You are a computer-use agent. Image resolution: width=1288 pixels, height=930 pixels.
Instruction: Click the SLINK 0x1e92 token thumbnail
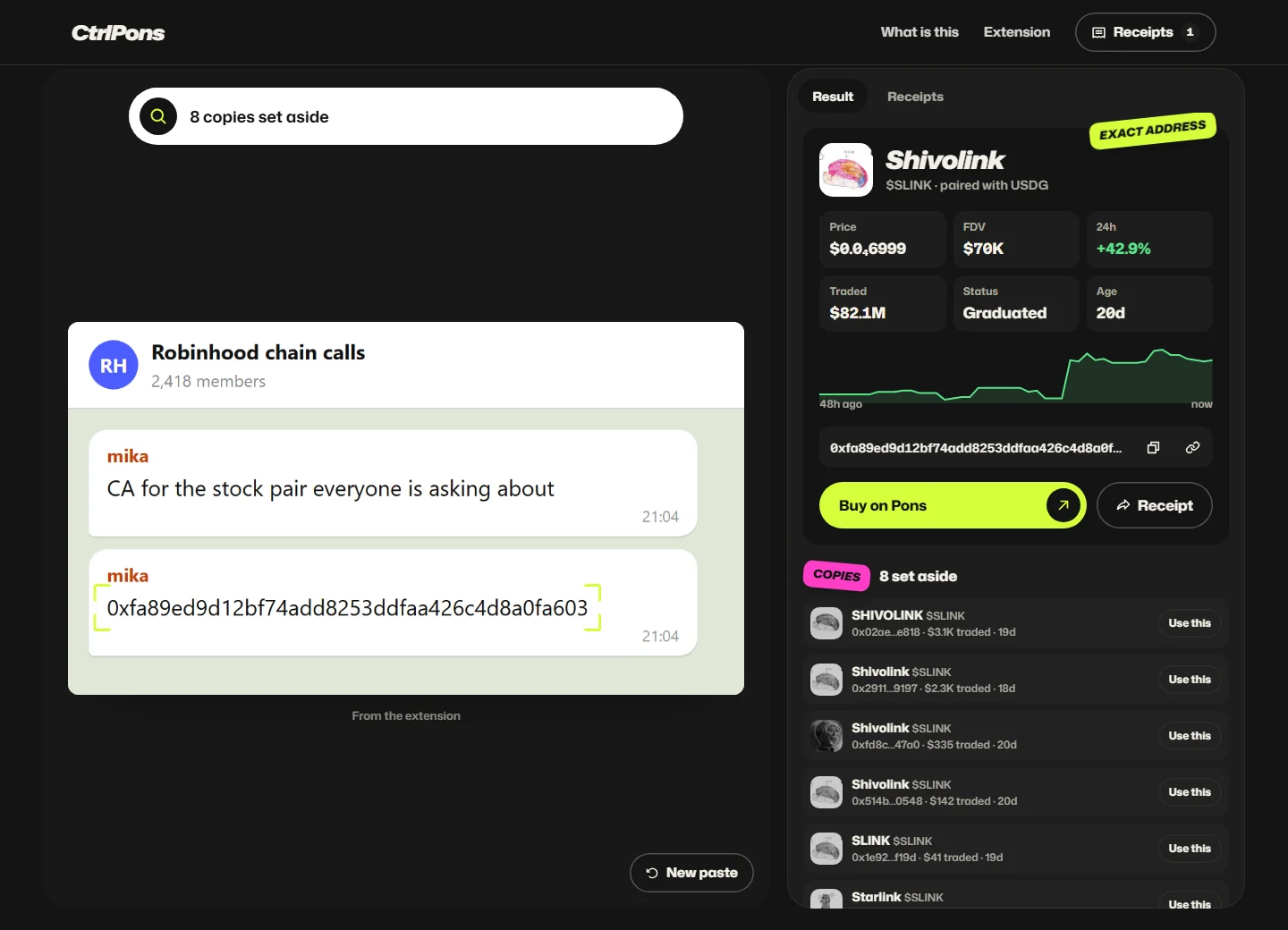[826, 849]
